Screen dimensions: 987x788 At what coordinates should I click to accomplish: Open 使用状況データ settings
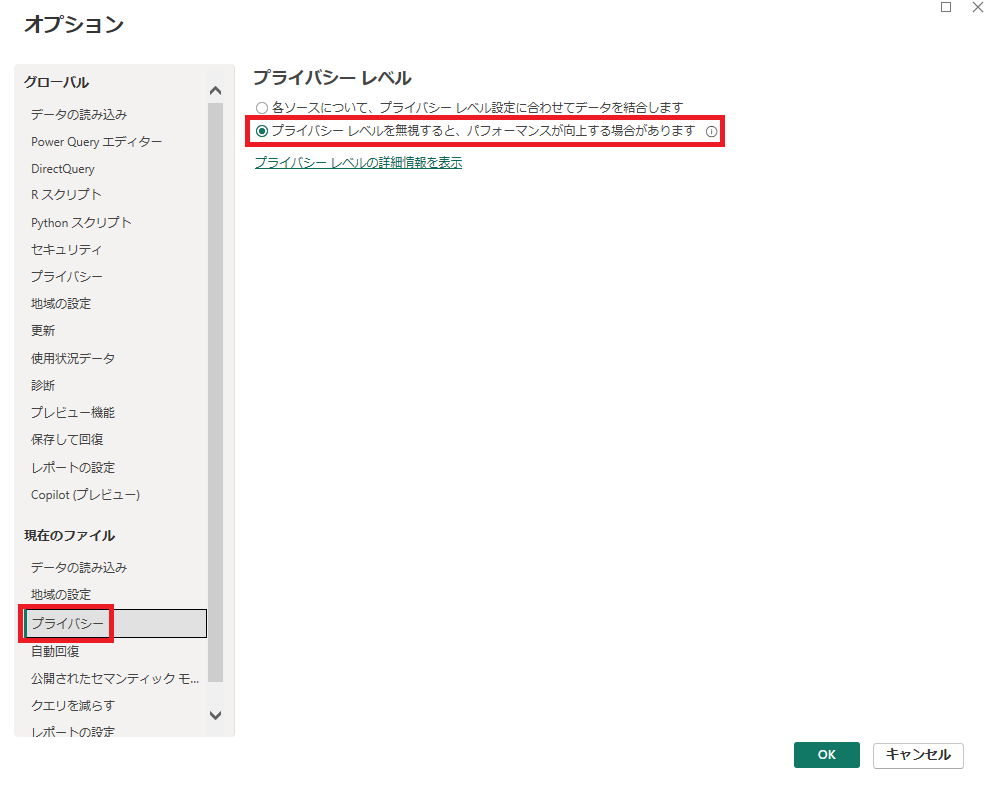coord(73,359)
